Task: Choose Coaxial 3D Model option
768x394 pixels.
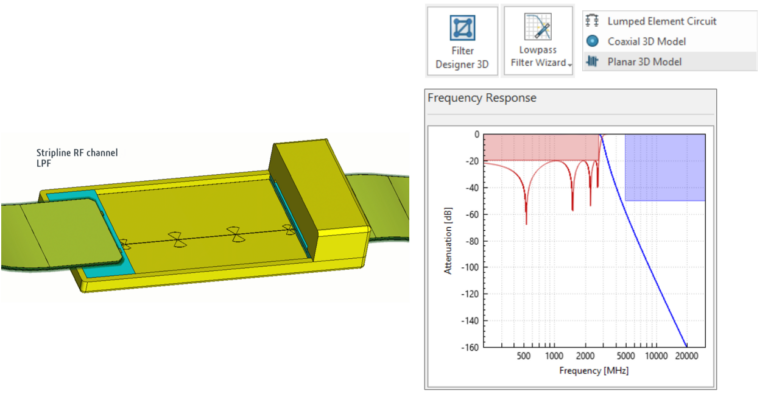Action: 670,42
